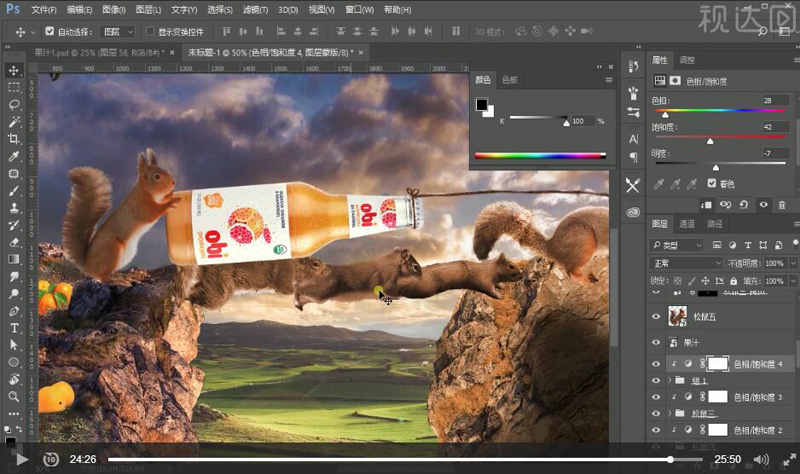Open the layer opacity dropdown arrow
This screenshot has width=800, height=474.
point(793,263)
